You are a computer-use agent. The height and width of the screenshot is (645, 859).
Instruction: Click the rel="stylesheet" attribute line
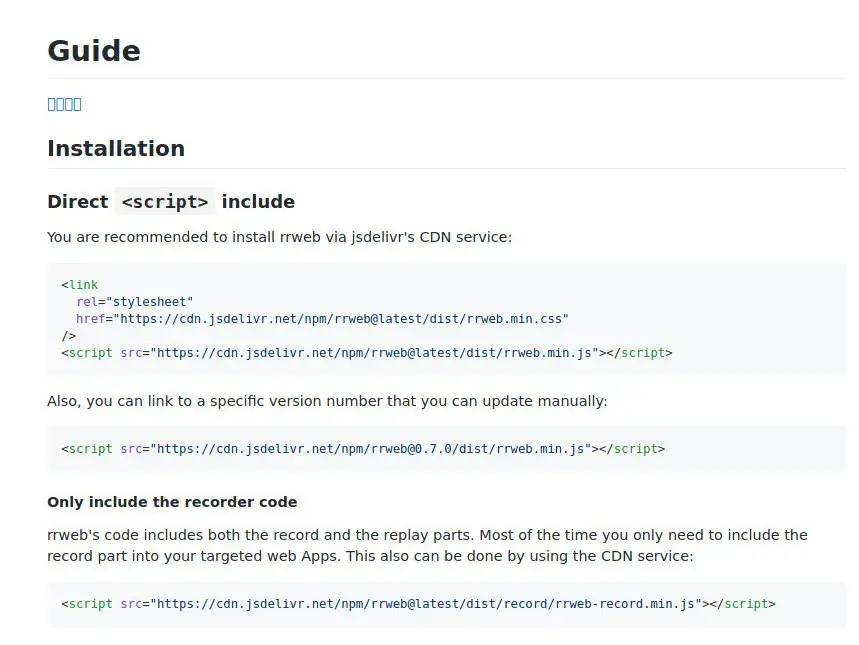(134, 302)
